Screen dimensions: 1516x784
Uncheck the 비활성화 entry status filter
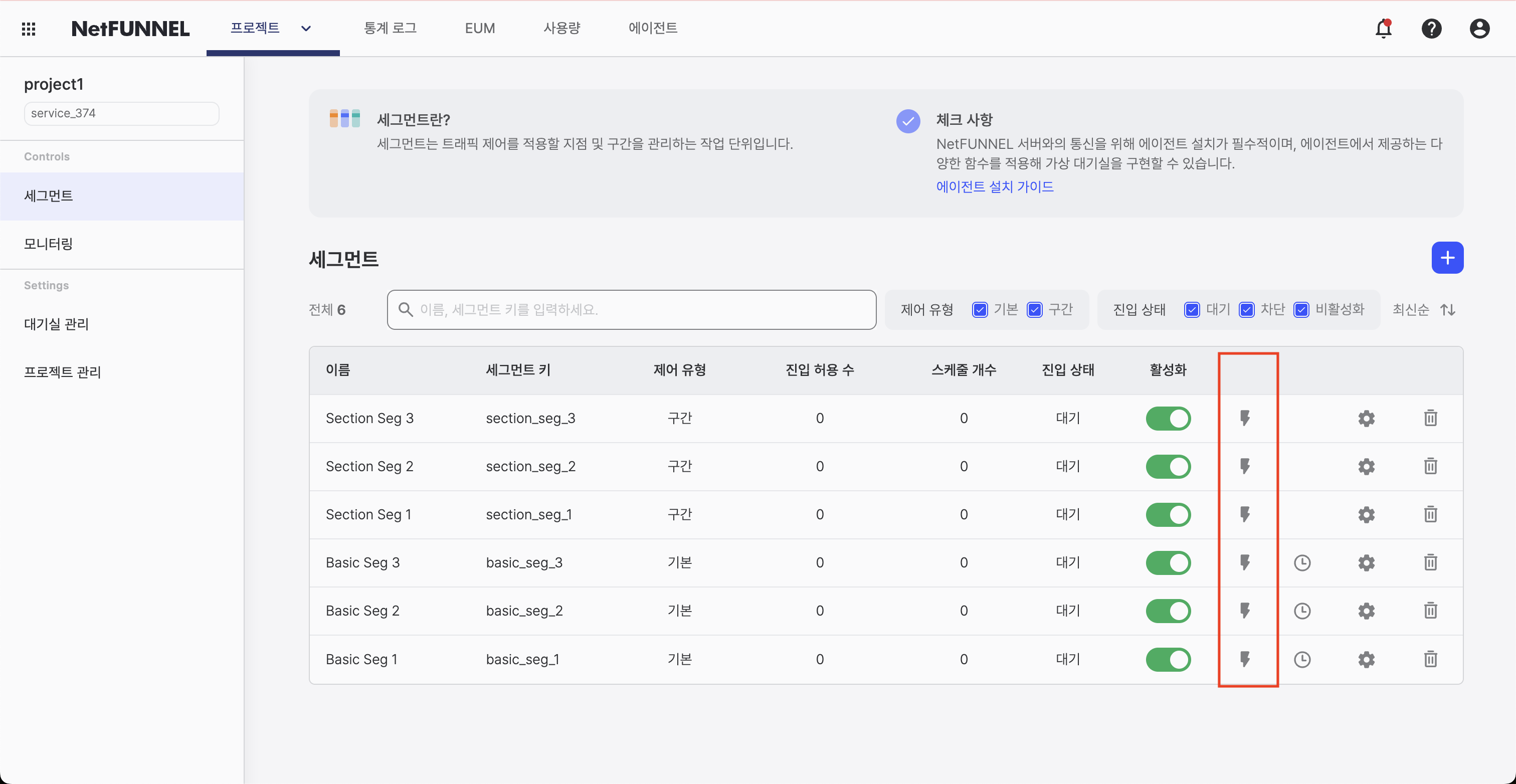coord(1301,309)
